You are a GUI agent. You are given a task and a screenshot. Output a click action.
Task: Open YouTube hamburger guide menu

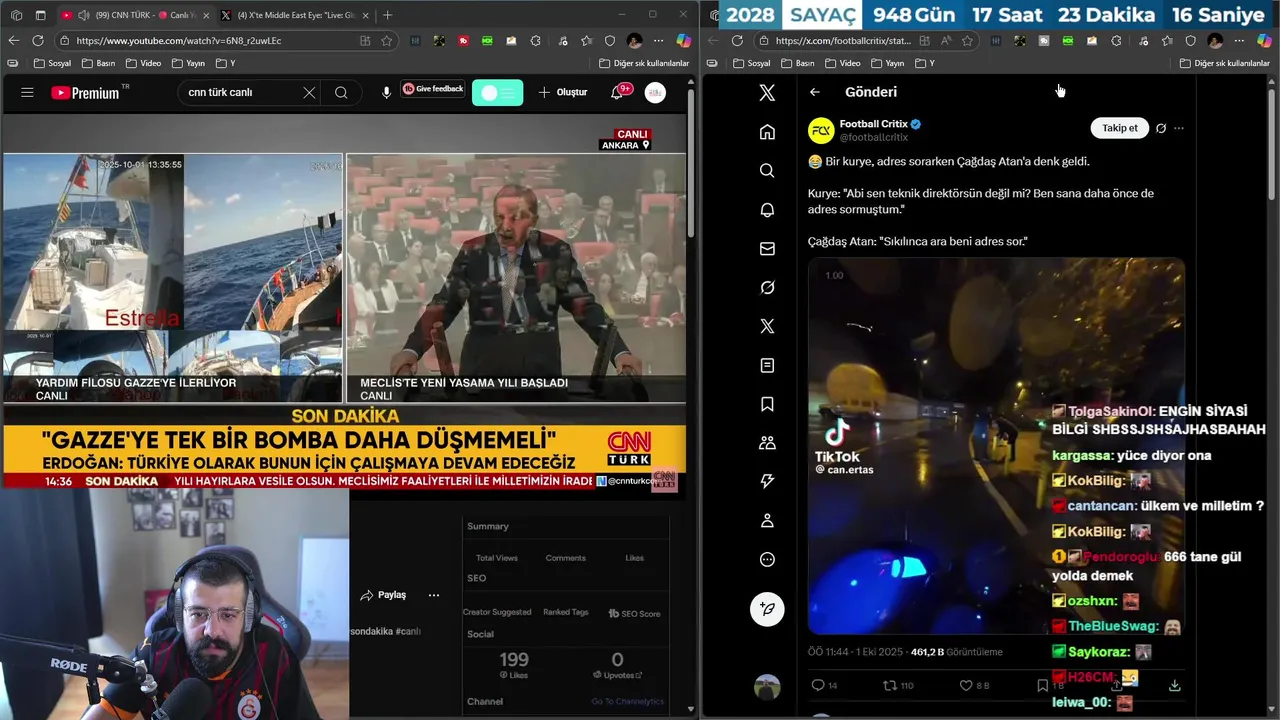(27, 92)
